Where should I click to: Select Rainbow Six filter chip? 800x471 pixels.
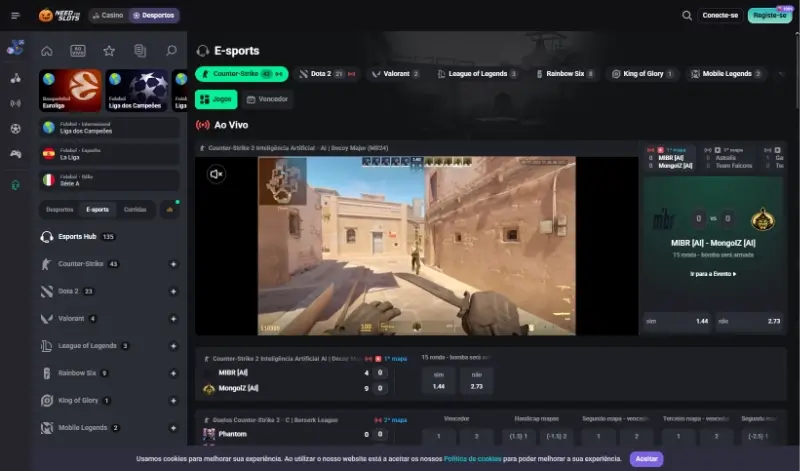pyautogui.click(x=566, y=74)
